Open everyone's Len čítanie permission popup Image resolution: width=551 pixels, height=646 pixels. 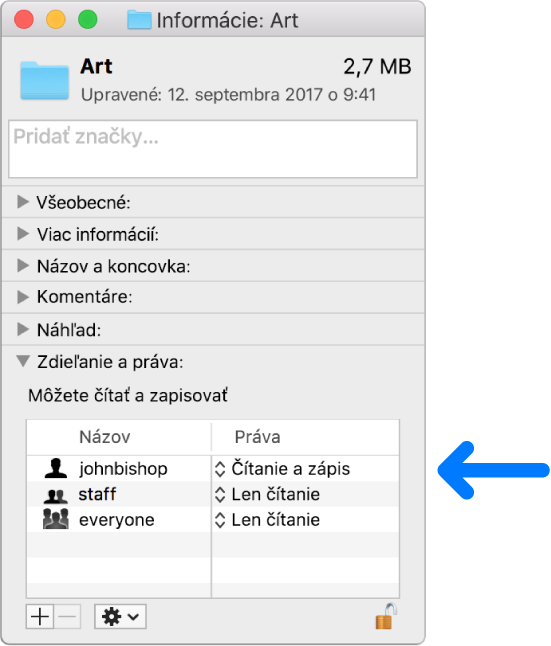click(267, 520)
